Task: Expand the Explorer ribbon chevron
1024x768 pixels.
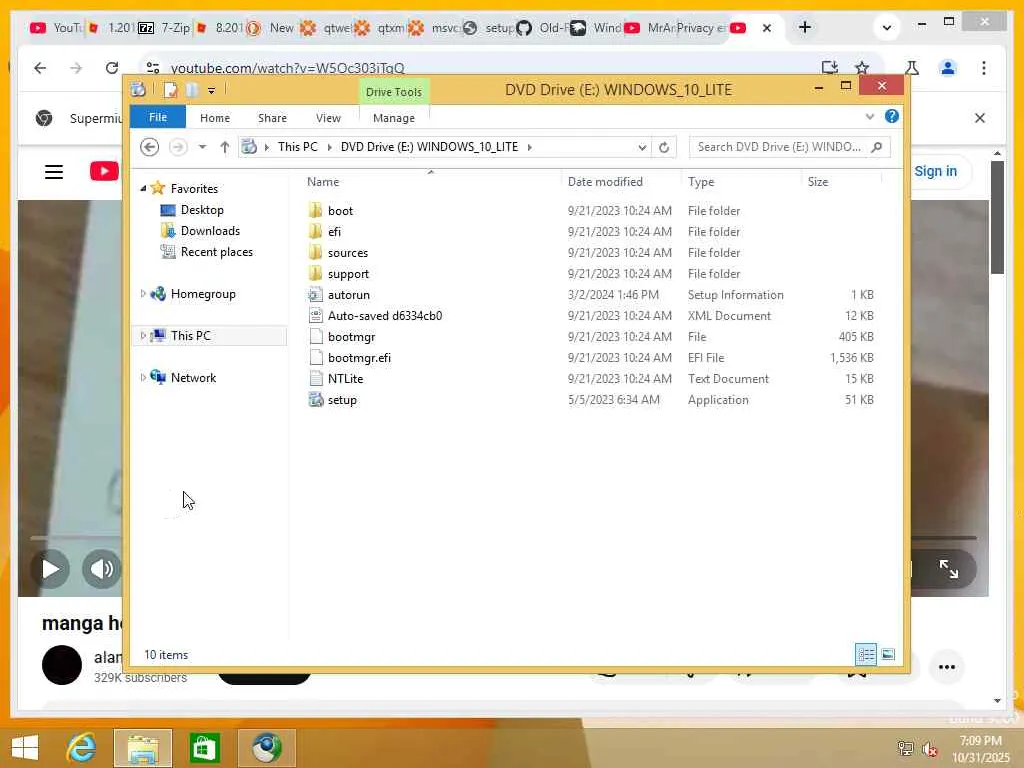Action: click(x=869, y=117)
